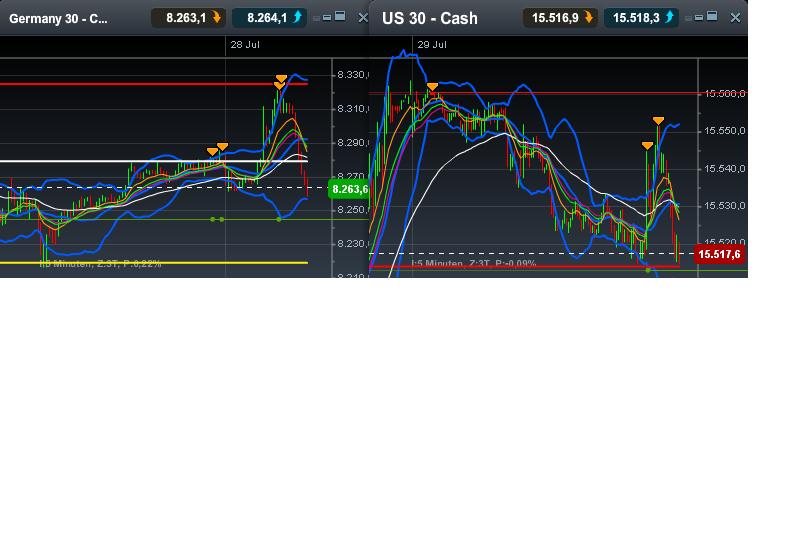Set US 30 chart to smallest window size

(688, 18)
